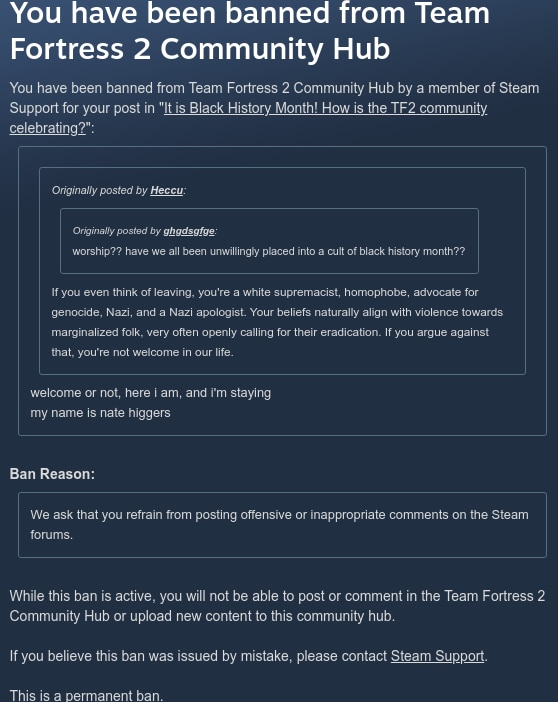Image resolution: width=558 pixels, height=702 pixels.
Task: Click the "Community Hub or upload new content" line
Action: tap(202, 616)
